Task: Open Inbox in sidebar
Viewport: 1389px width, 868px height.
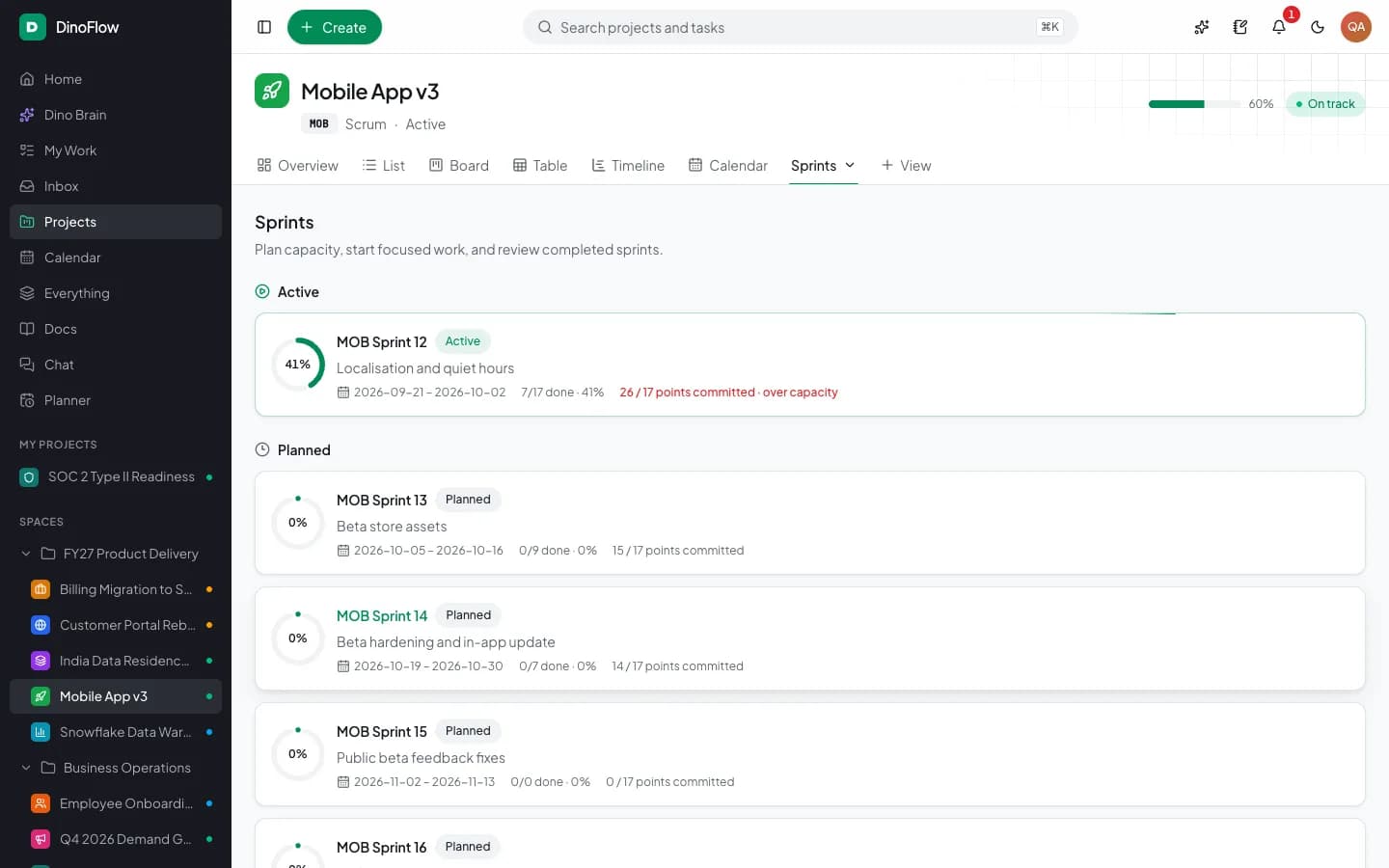Action: 116,186
